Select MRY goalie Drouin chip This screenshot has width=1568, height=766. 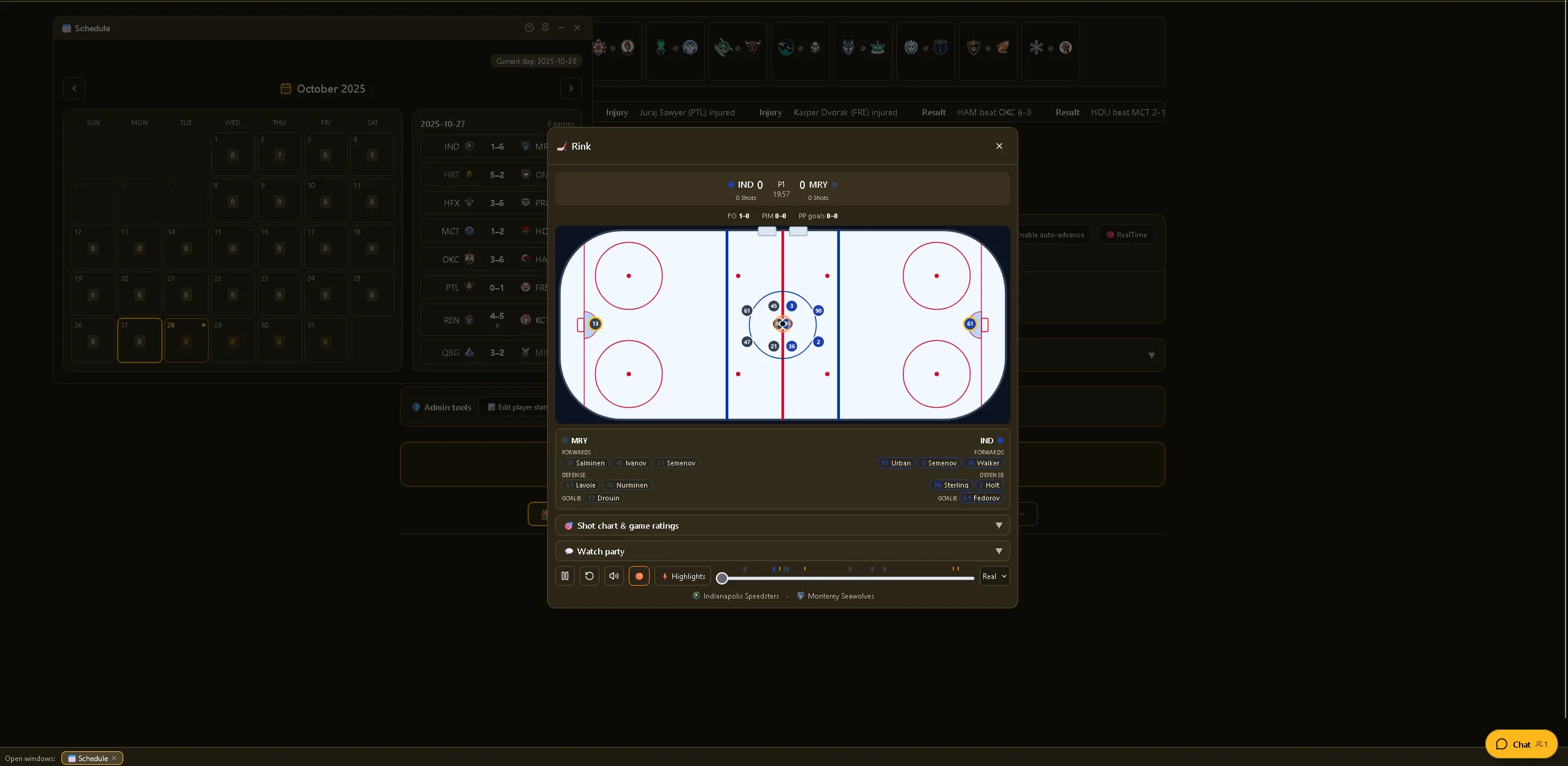tap(604, 498)
